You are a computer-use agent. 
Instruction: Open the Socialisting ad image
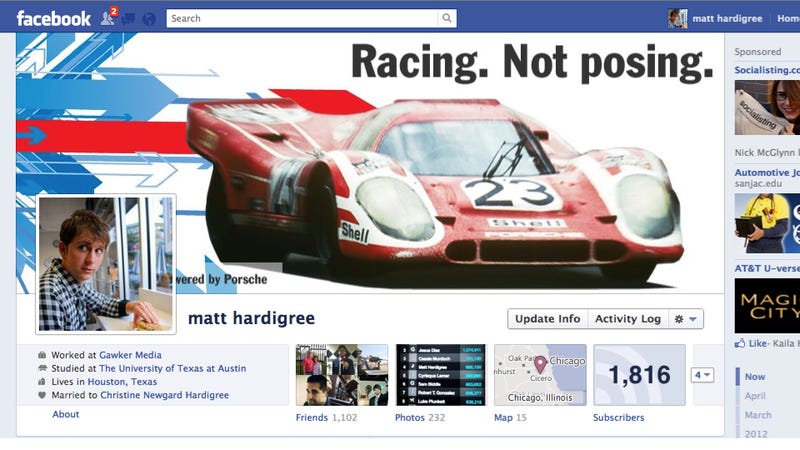click(767, 108)
